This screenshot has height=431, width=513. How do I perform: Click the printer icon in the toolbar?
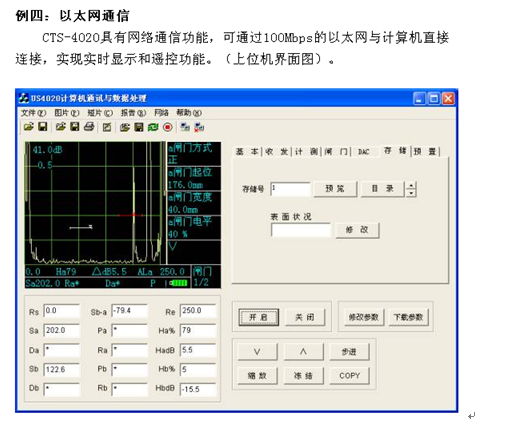[x=89, y=127]
